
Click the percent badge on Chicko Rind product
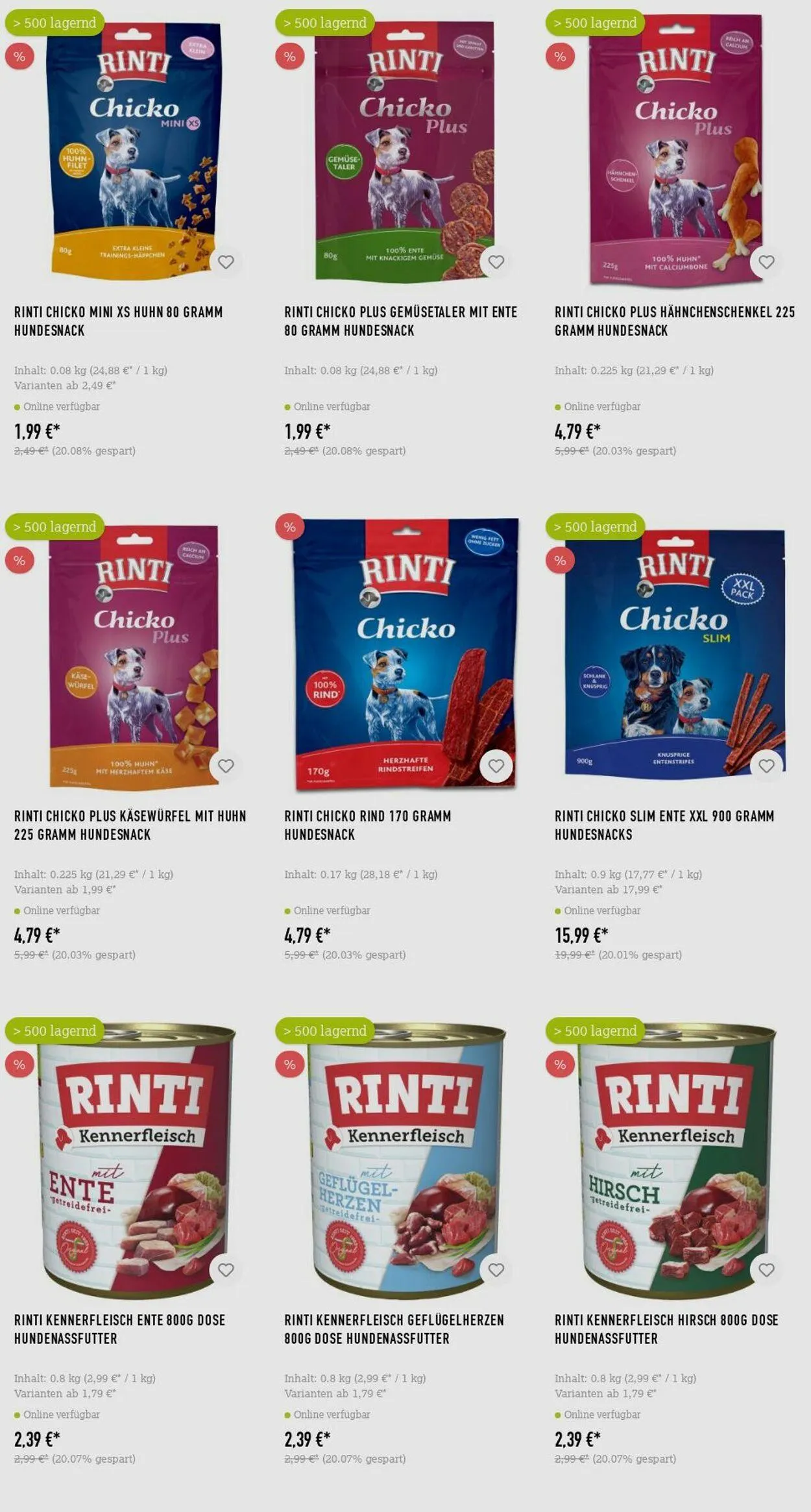click(x=290, y=528)
